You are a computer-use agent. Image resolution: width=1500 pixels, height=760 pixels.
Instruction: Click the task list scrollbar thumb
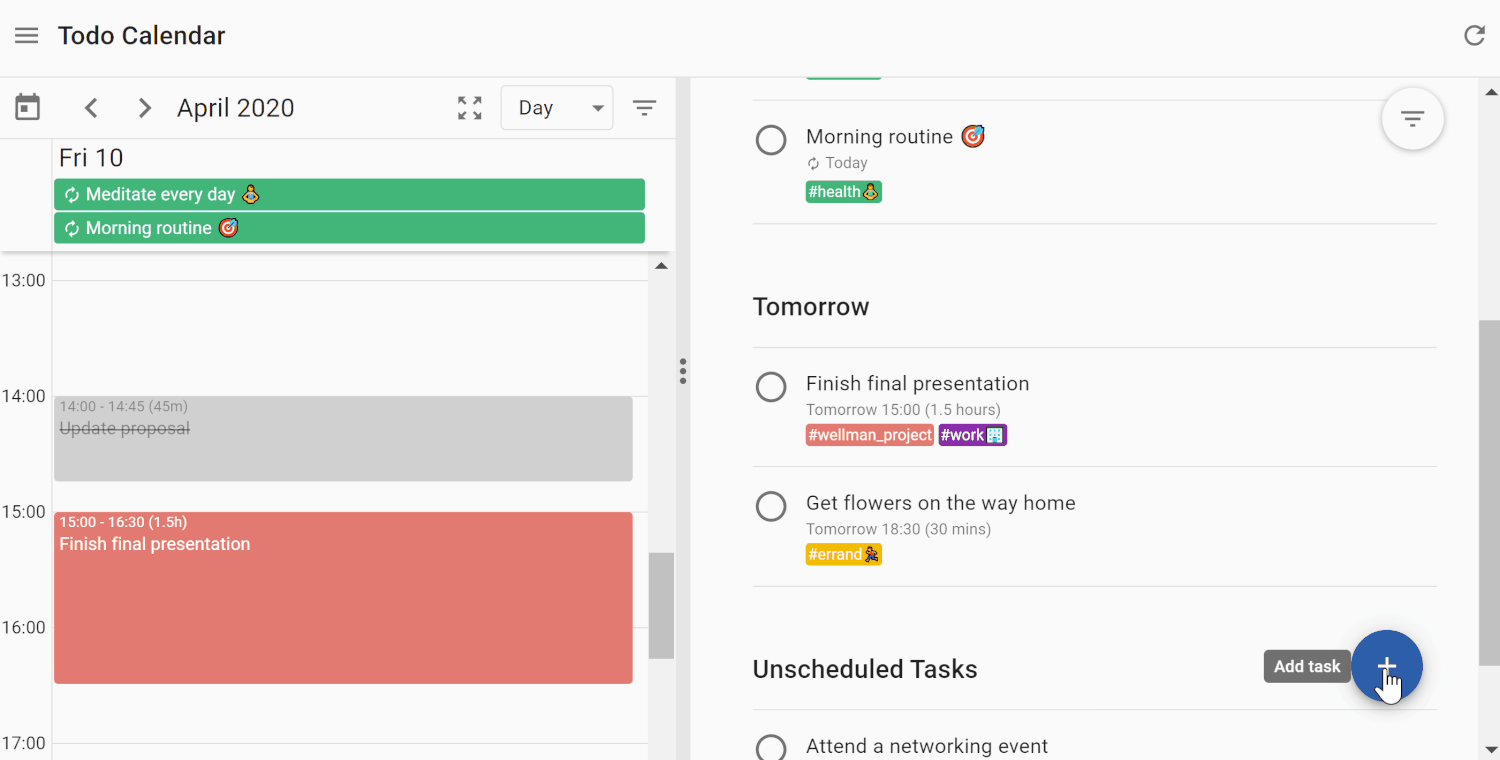pos(1490,493)
